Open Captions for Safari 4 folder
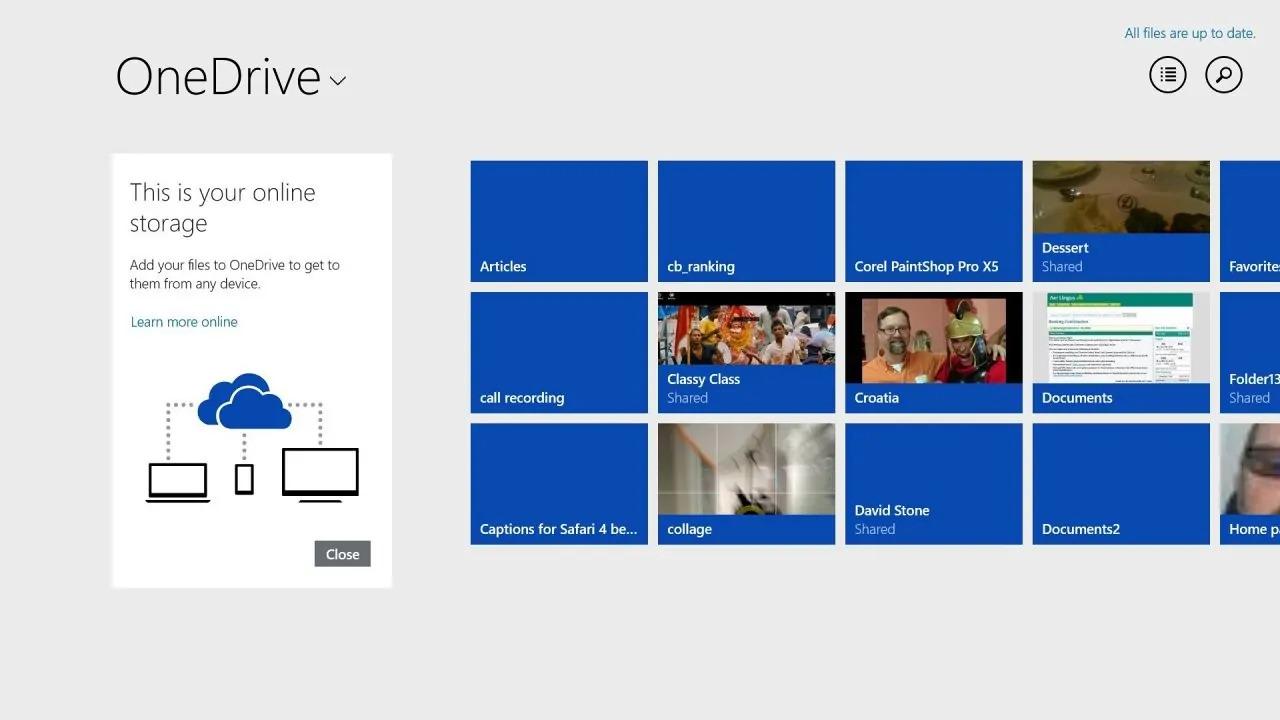Image resolution: width=1280 pixels, height=720 pixels. pyautogui.click(x=559, y=484)
